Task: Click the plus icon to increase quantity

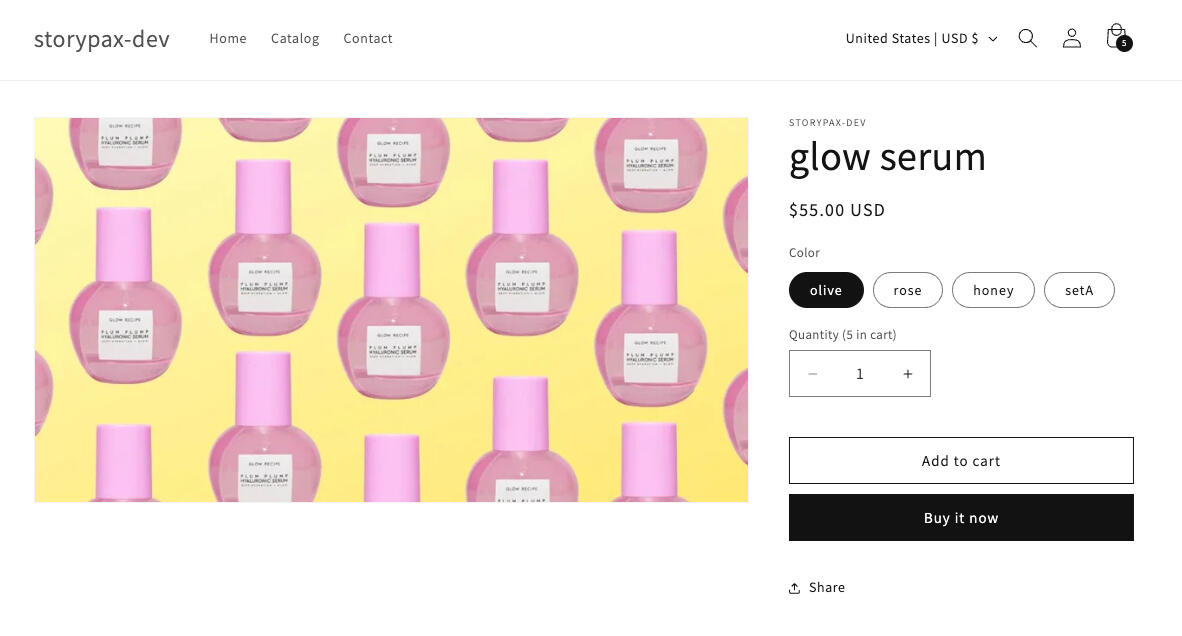Action: pyautogui.click(x=907, y=374)
